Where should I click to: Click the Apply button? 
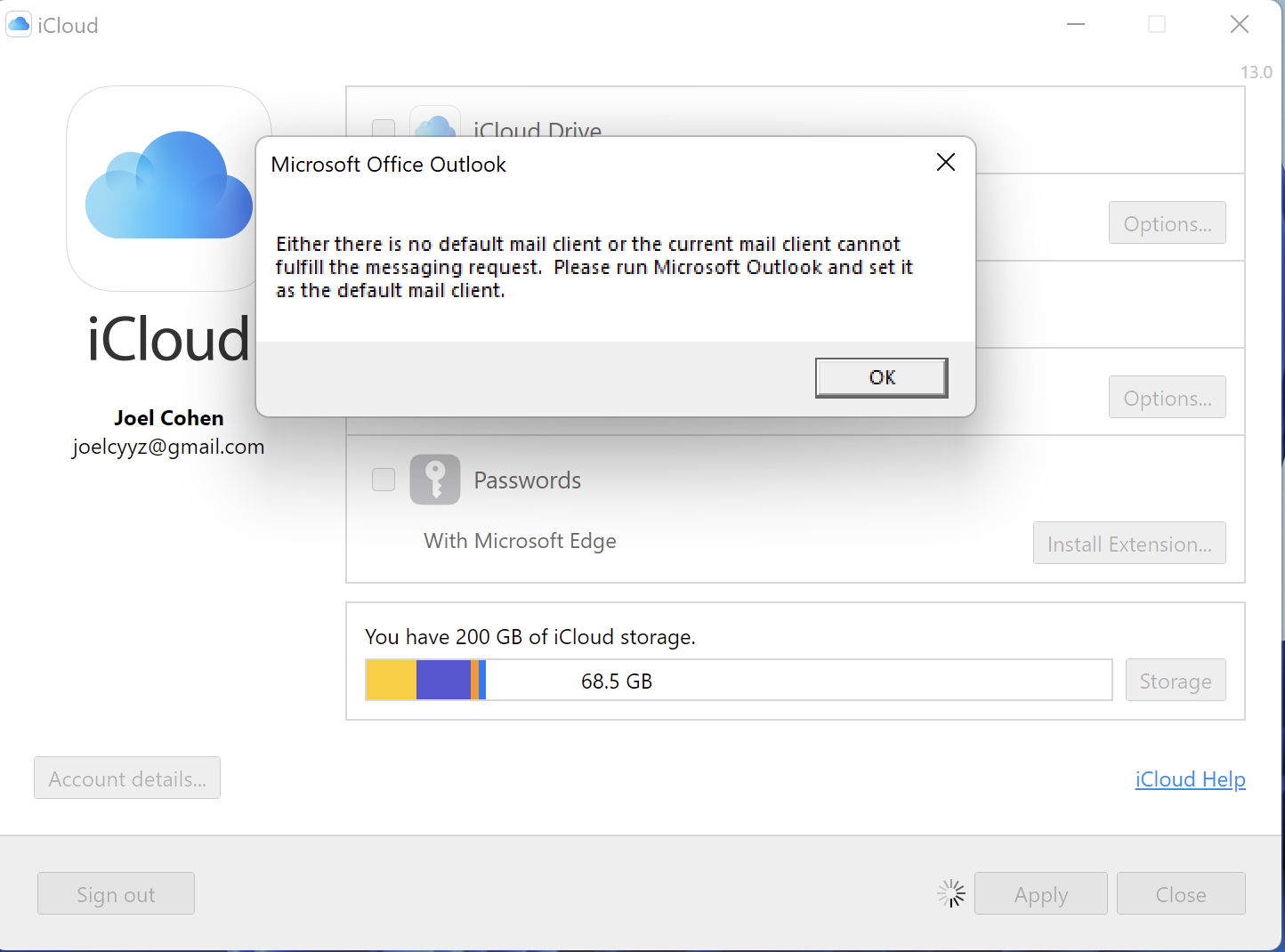click(1041, 893)
